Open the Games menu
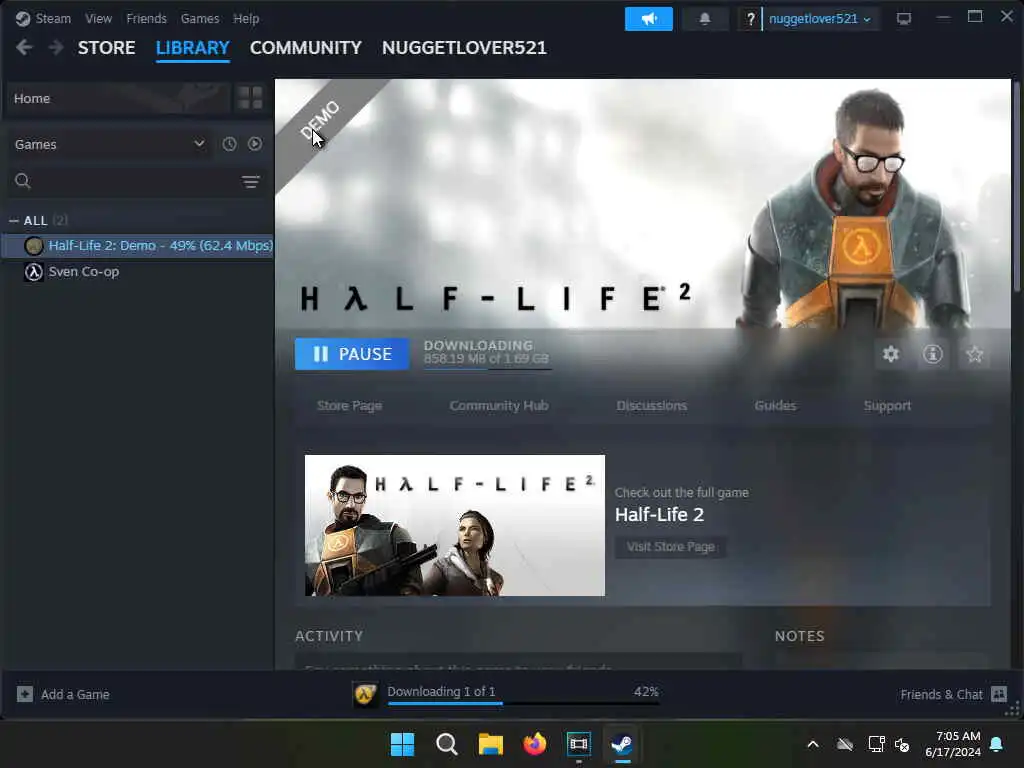 [200, 18]
